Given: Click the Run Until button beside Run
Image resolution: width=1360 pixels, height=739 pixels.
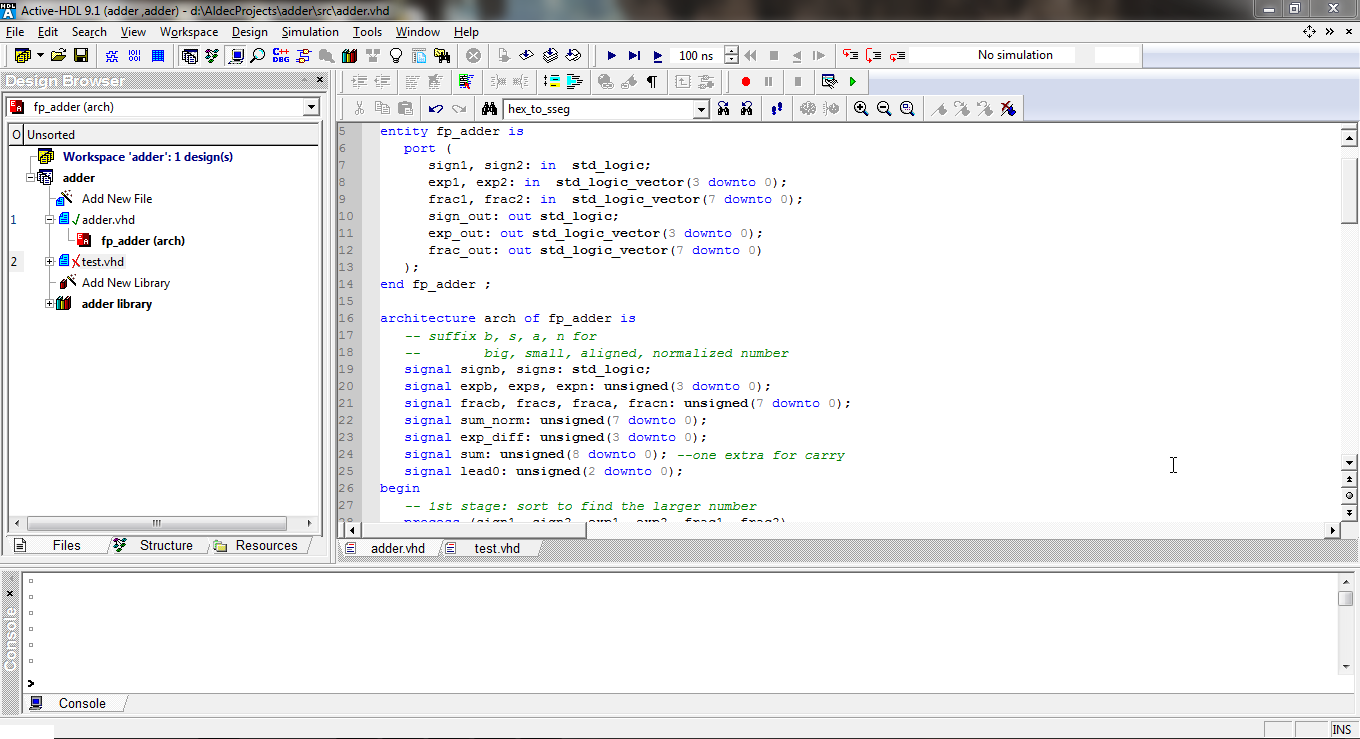Looking at the screenshot, I should tap(635, 55).
